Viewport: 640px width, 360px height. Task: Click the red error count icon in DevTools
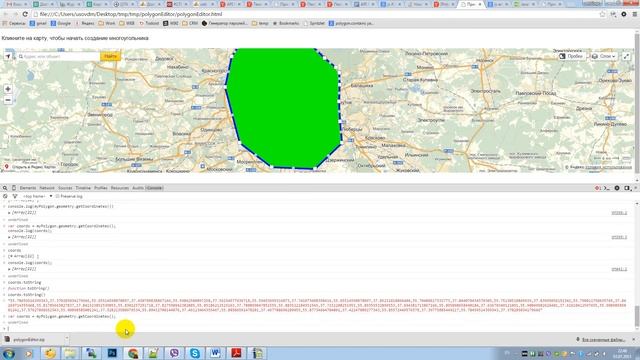click(x=598, y=188)
